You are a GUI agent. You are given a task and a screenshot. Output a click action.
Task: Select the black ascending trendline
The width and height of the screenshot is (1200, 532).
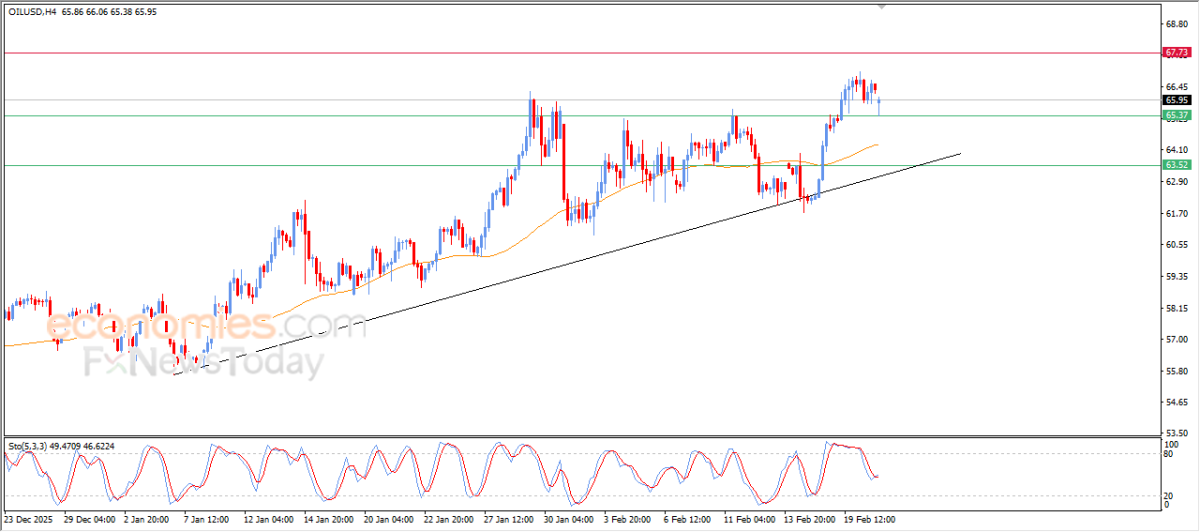566,264
